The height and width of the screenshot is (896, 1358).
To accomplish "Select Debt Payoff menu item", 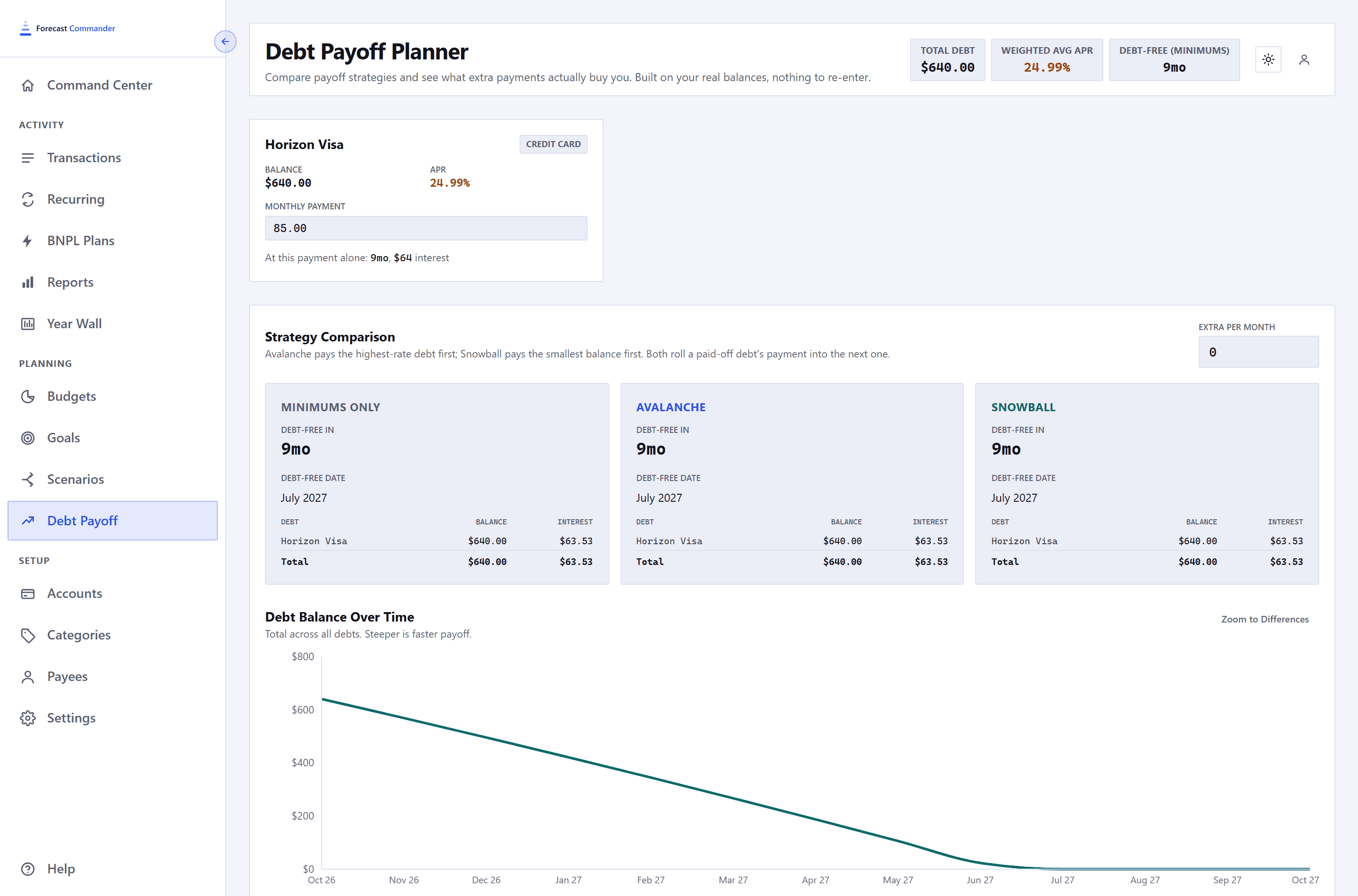I will pos(113,521).
